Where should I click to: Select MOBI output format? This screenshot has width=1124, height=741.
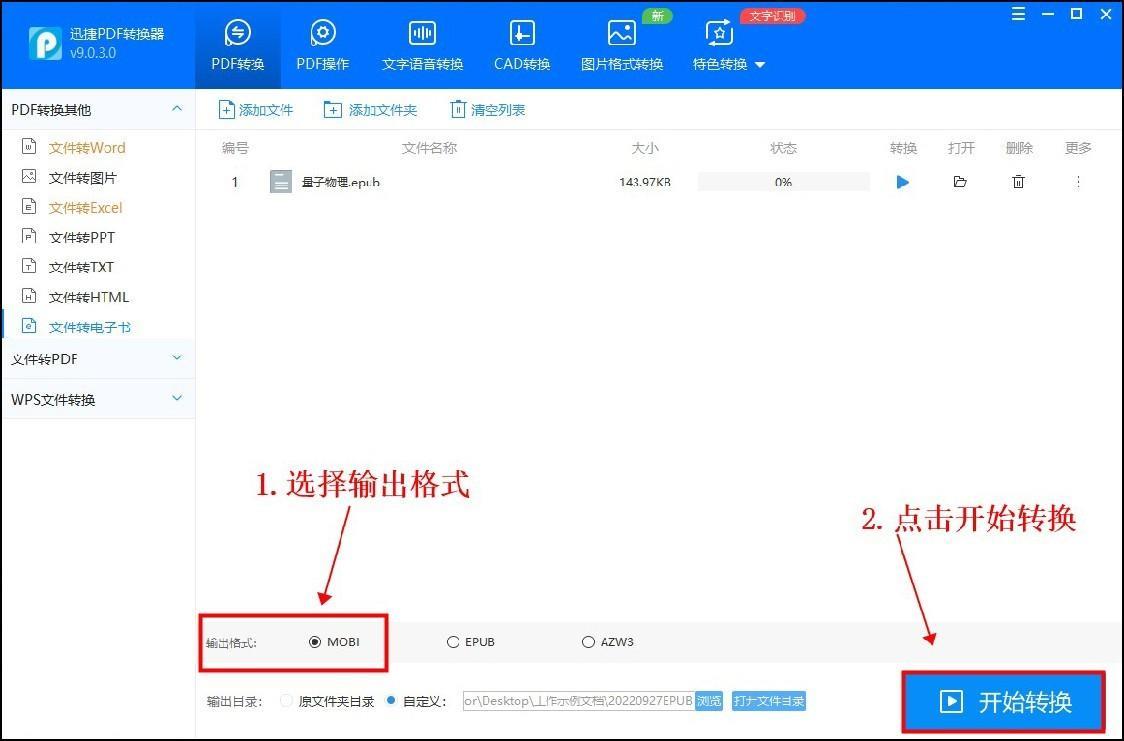(x=316, y=642)
